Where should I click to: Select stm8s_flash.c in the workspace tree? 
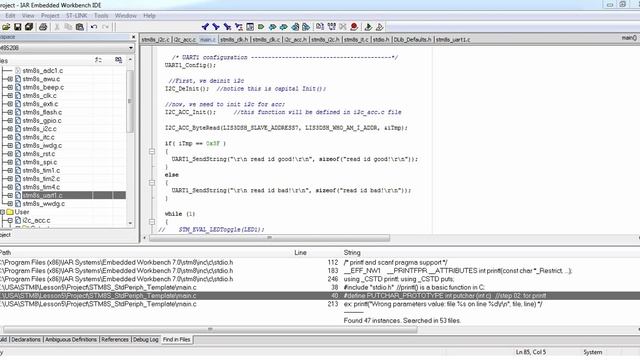point(42,112)
